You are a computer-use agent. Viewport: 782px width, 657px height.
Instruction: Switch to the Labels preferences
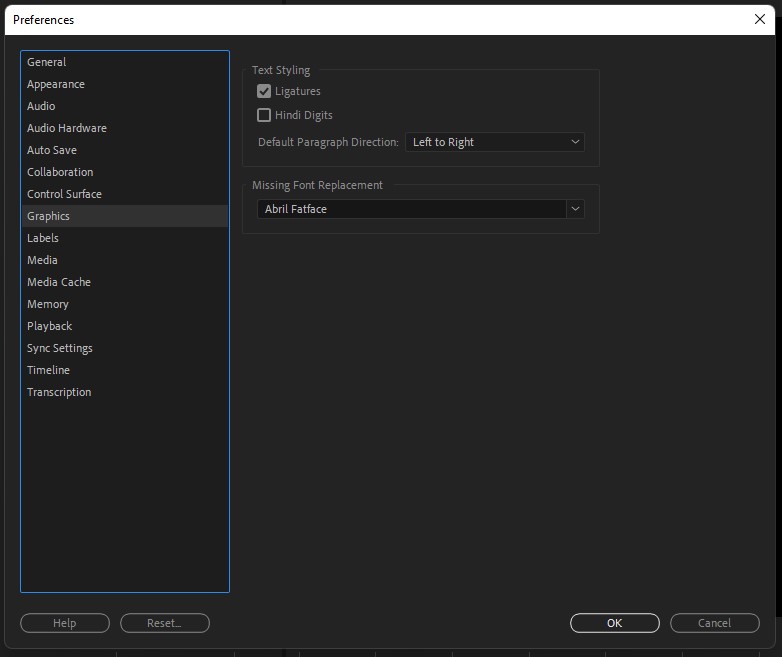point(124,237)
